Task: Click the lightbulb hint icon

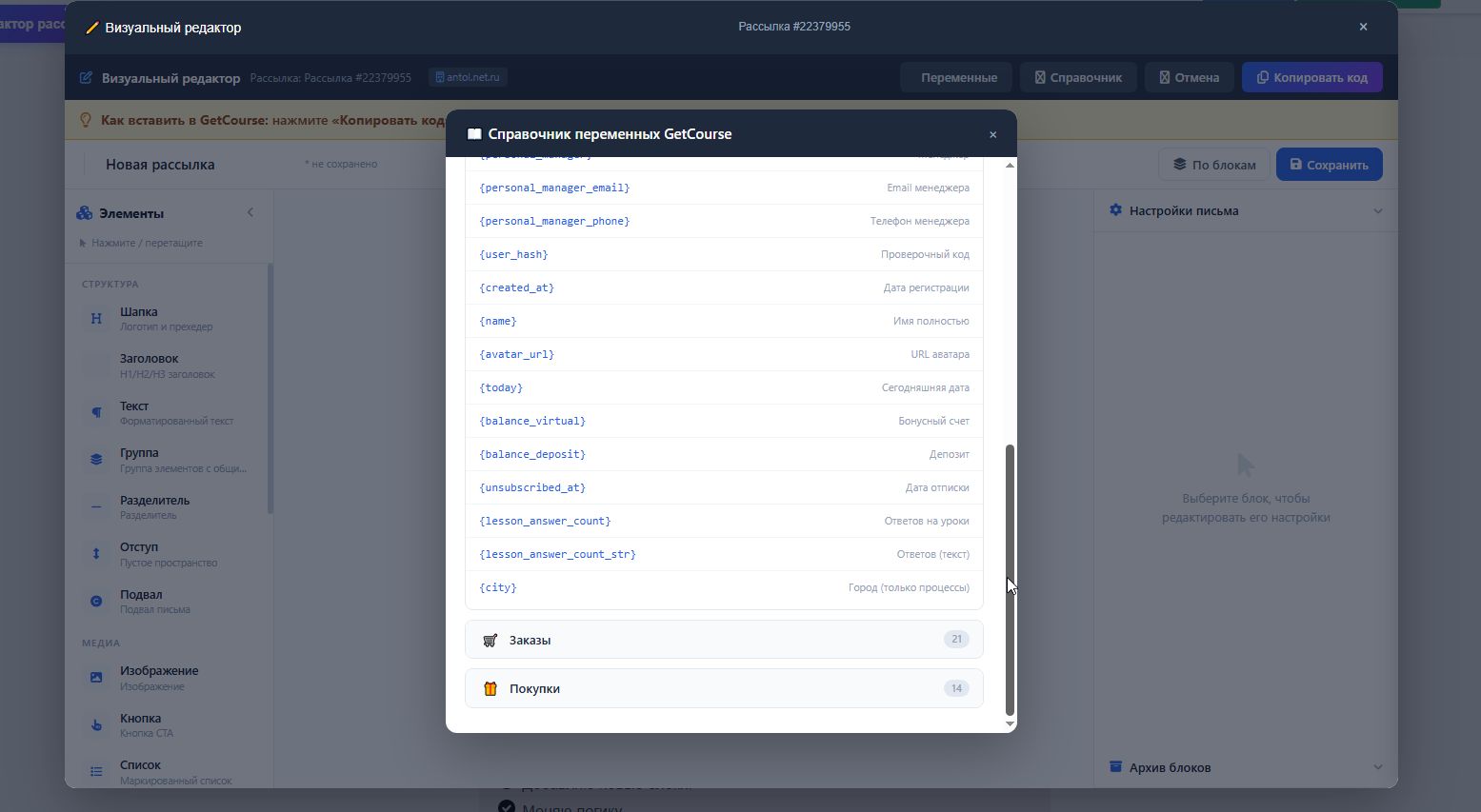Action: tap(86, 120)
